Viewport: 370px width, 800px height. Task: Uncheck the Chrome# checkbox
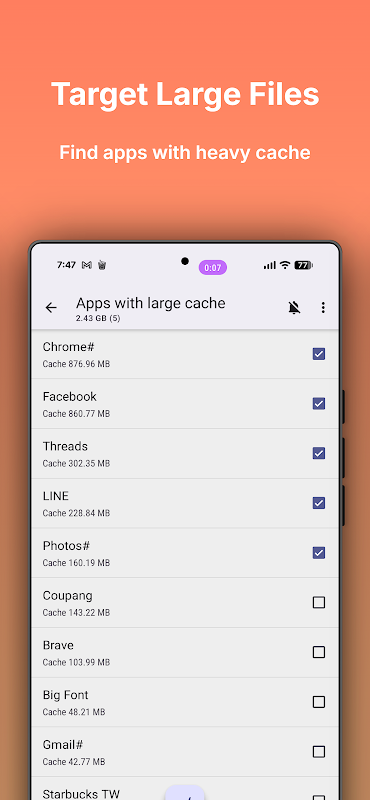click(x=319, y=354)
